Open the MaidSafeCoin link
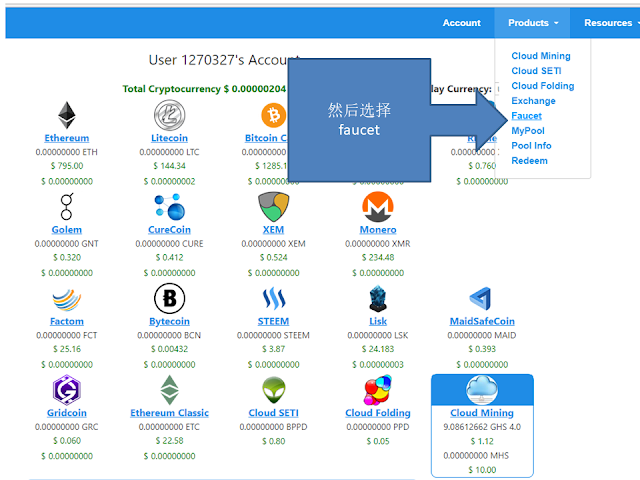 [x=482, y=321]
